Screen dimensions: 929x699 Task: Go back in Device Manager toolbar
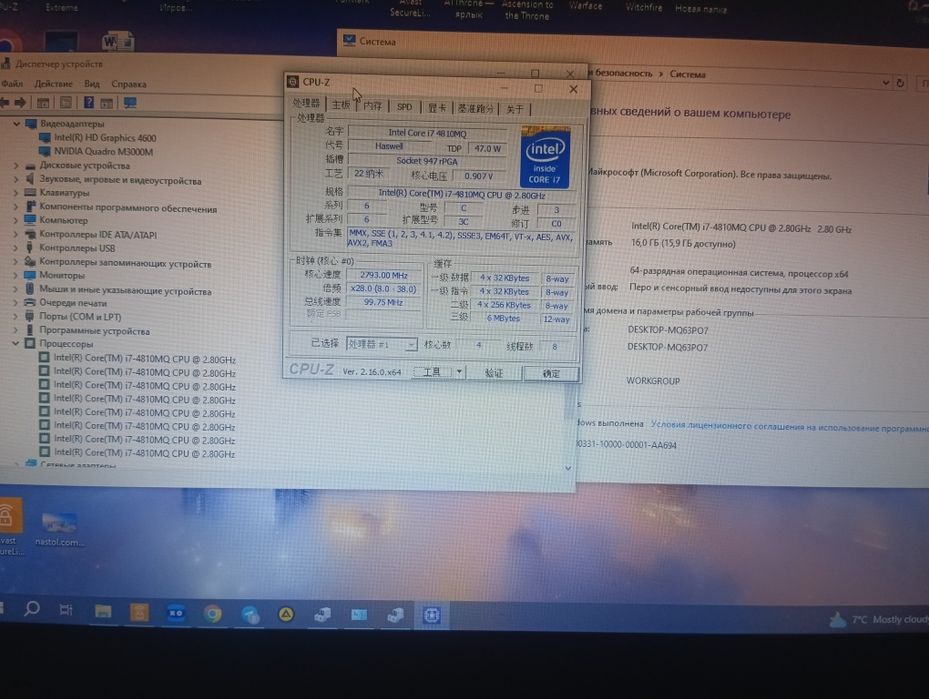(4, 103)
